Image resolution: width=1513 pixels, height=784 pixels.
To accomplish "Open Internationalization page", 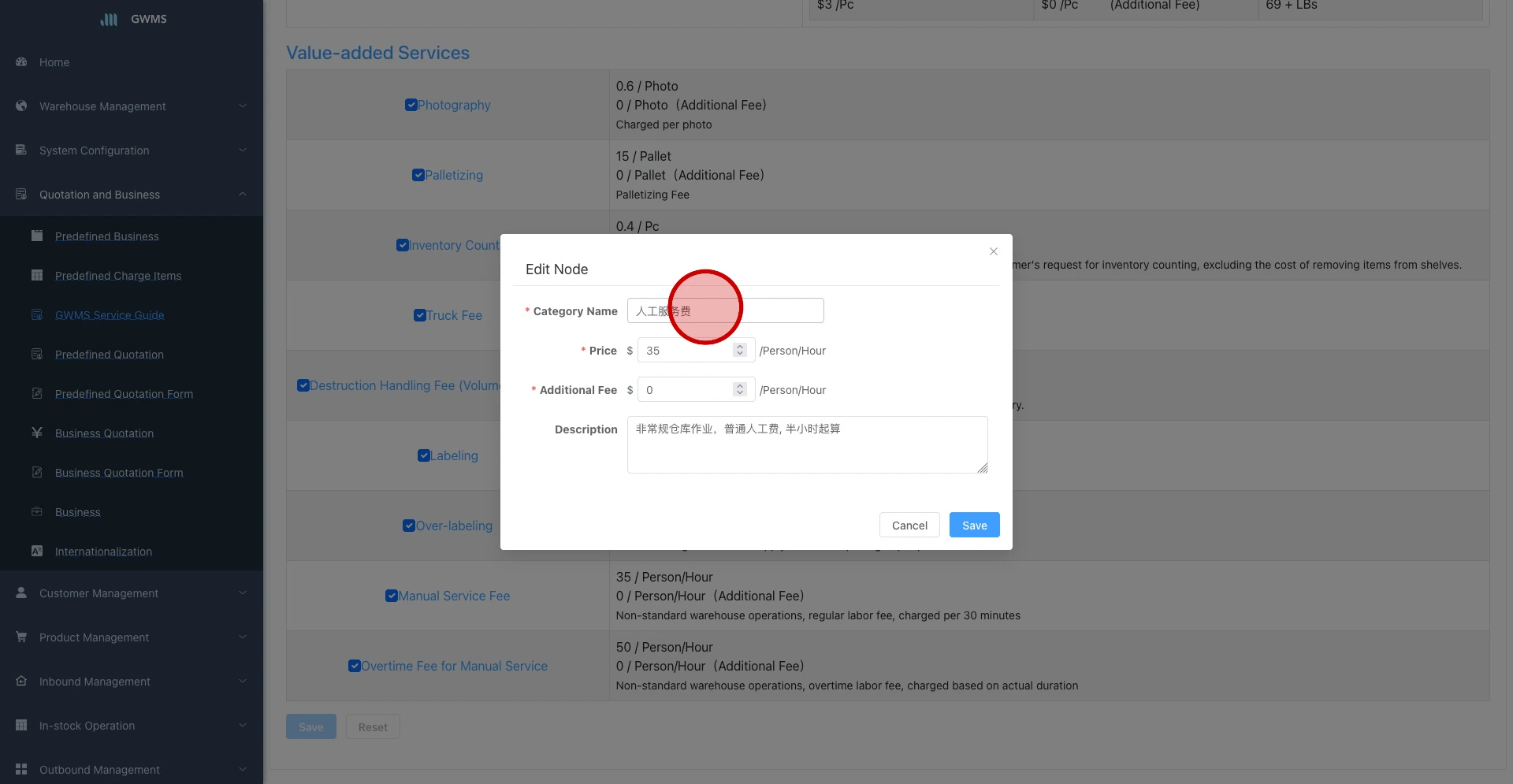I will pos(103,552).
